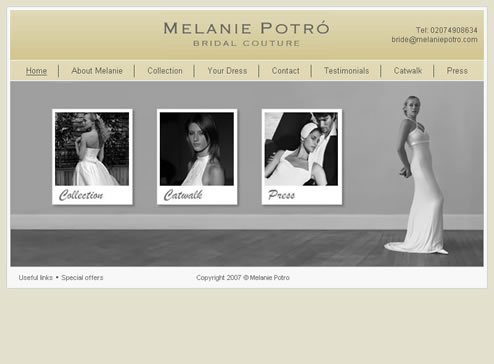The image size is (494, 364).
Task: Open Useful links in the footer
Action: (x=36, y=277)
